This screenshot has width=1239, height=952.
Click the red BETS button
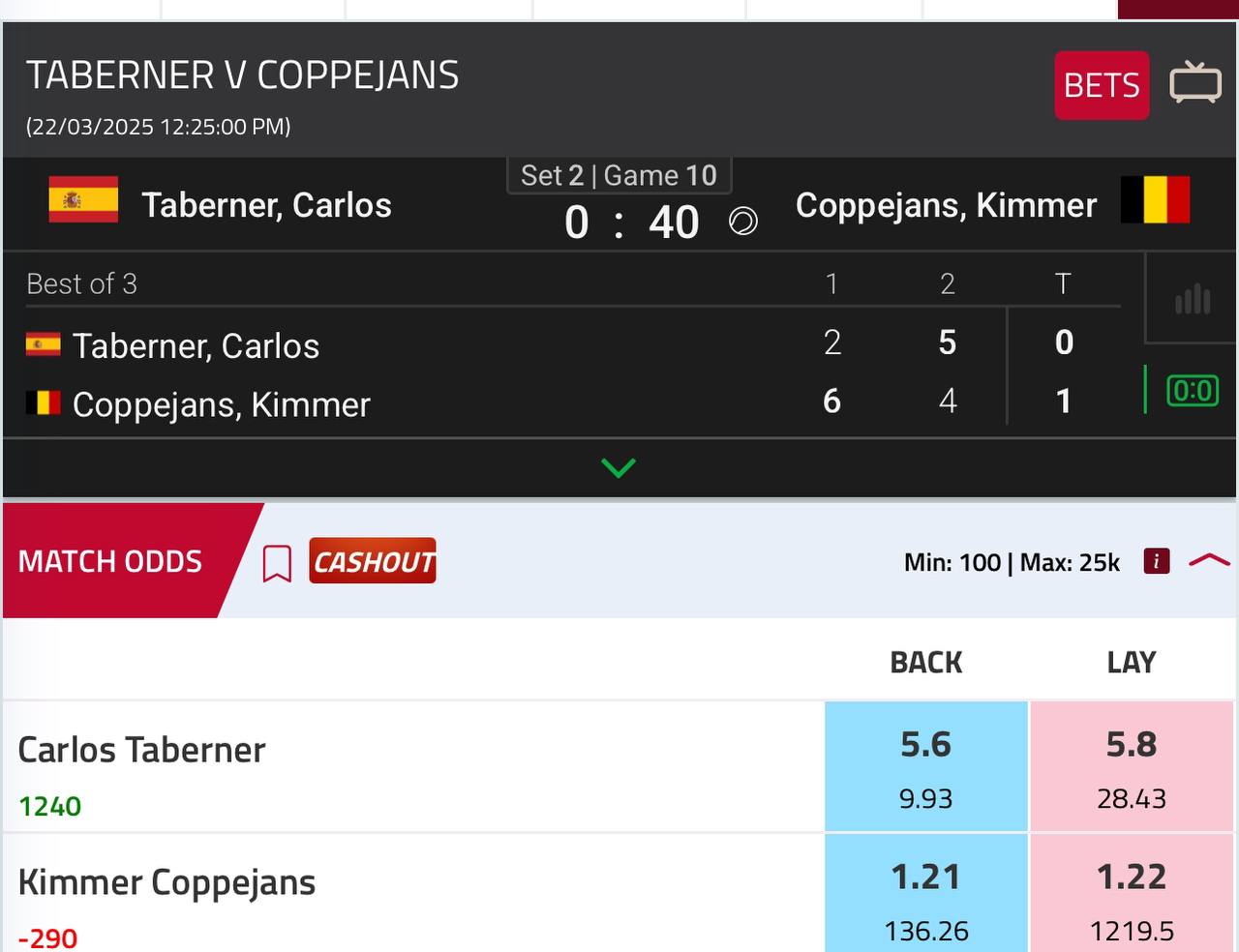[1102, 85]
